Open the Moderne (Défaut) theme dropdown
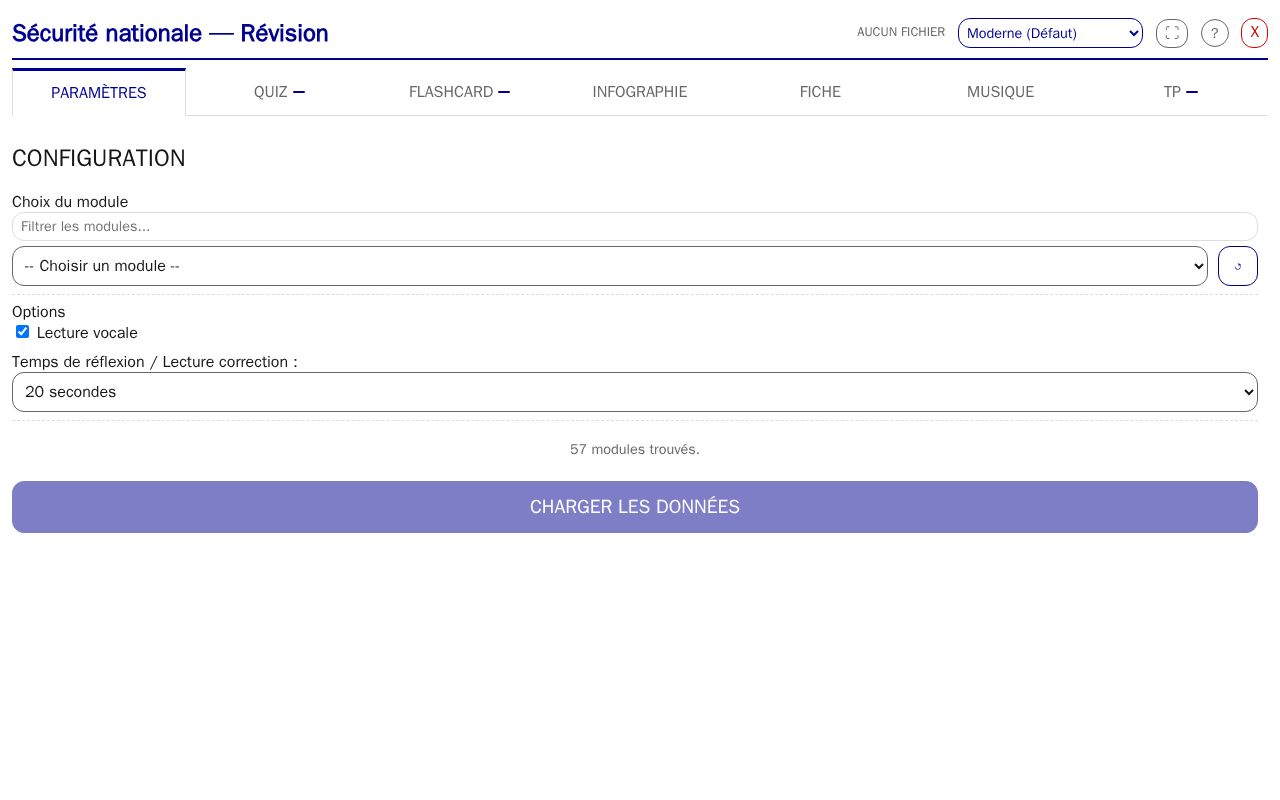This screenshot has width=1280, height=800. coord(1050,33)
